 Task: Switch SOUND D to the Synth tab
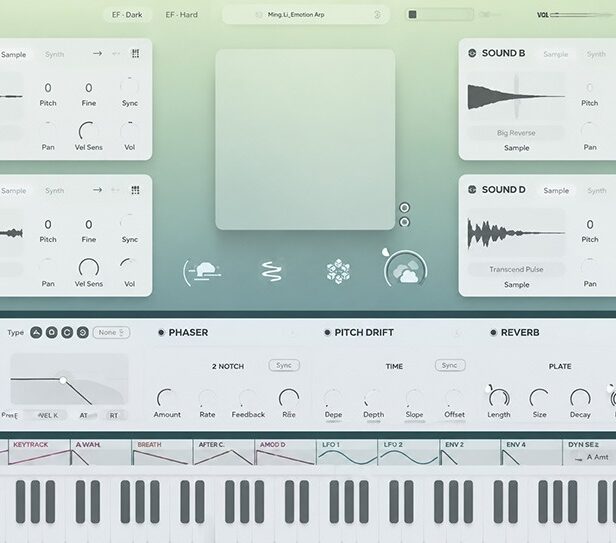pyautogui.click(x=596, y=191)
